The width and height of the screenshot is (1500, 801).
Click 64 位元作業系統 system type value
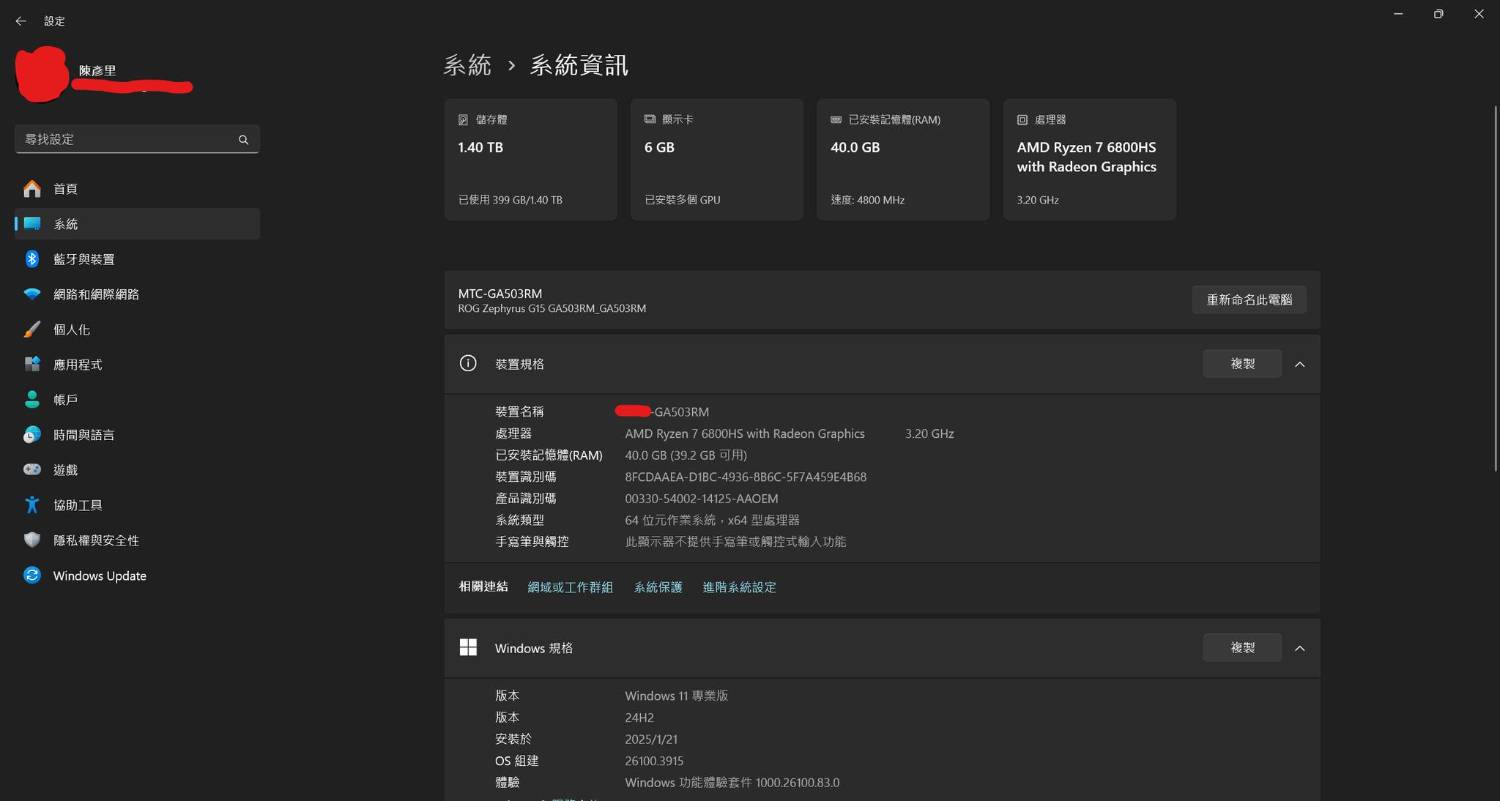point(712,520)
